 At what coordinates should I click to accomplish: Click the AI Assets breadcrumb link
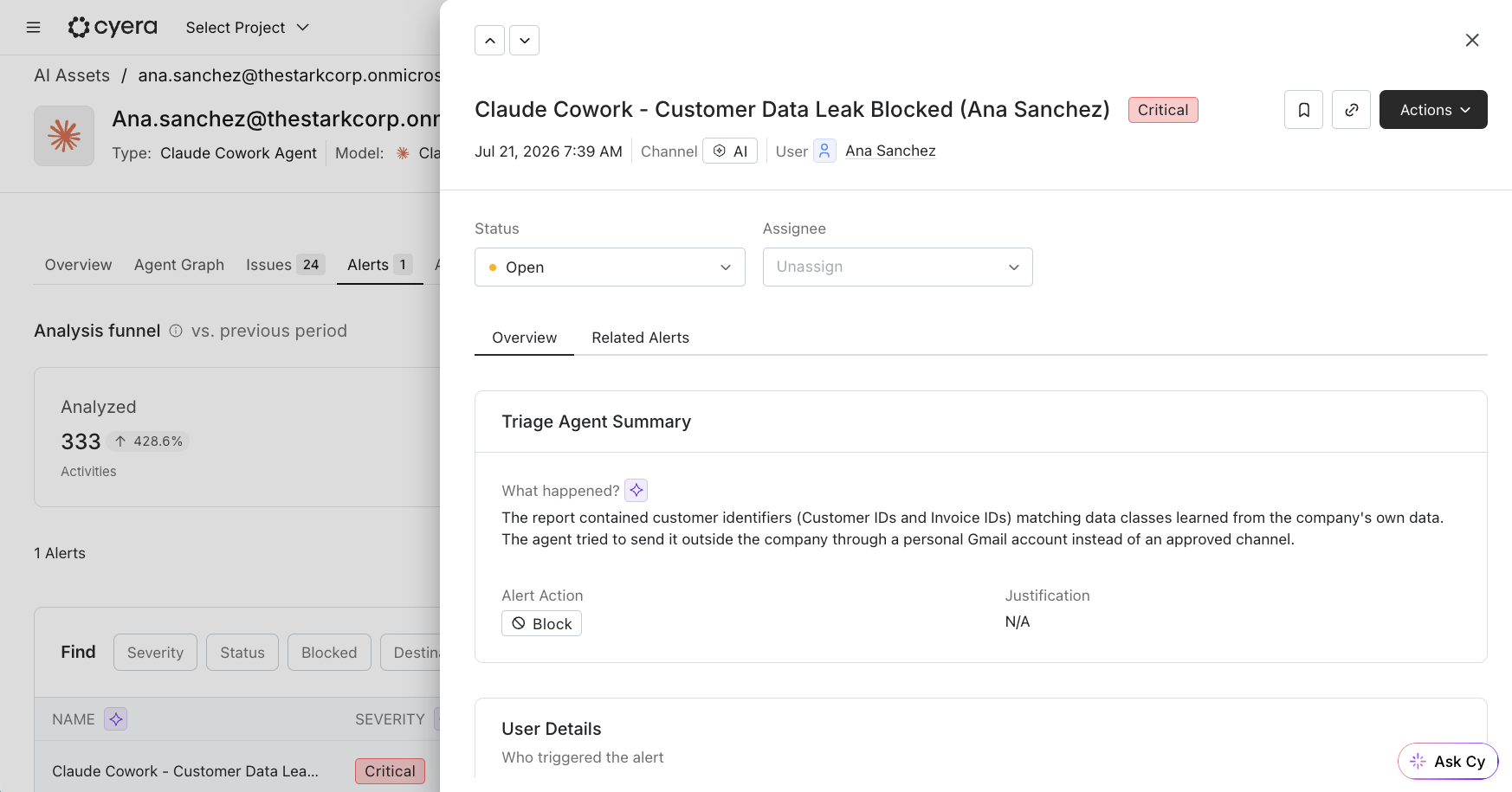coord(72,75)
